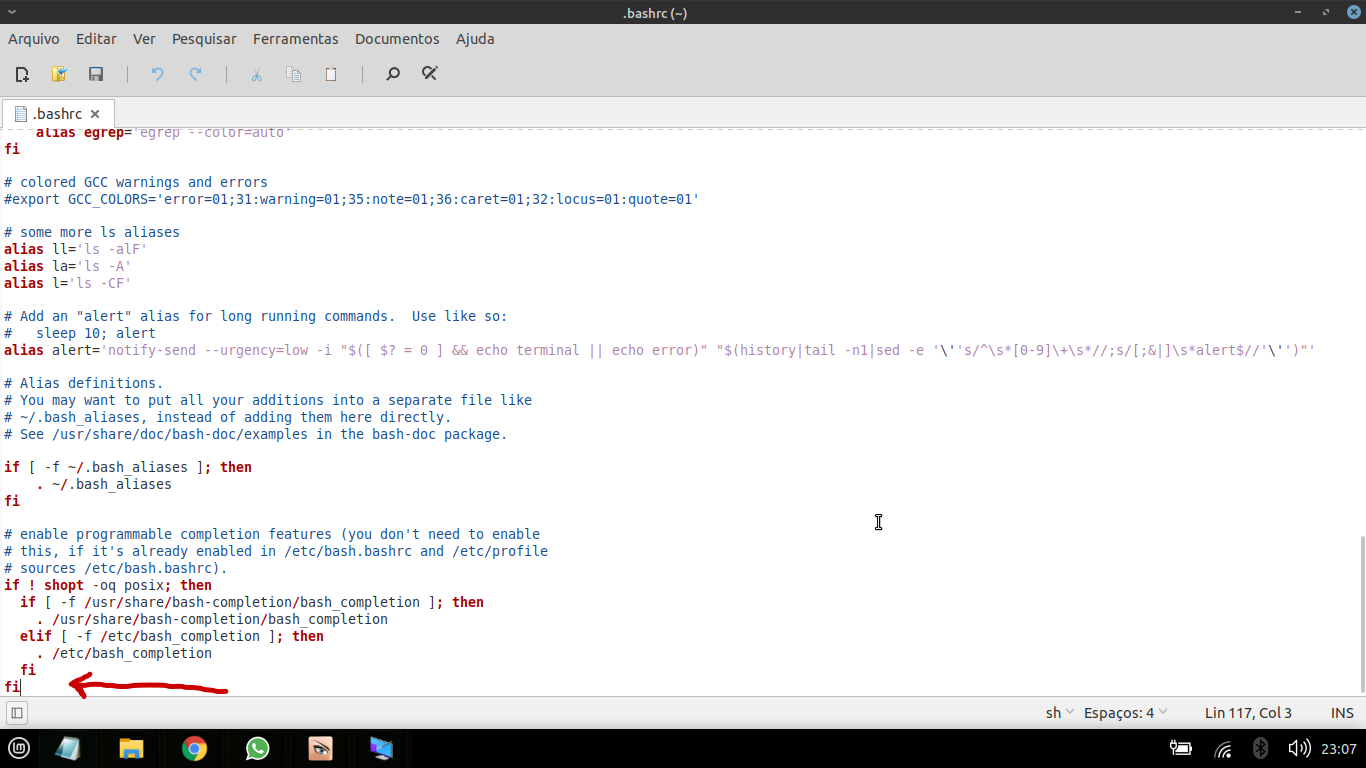The image size is (1366, 768).
Task: Open the Ferramentas menu
Action: pos(295,39)
